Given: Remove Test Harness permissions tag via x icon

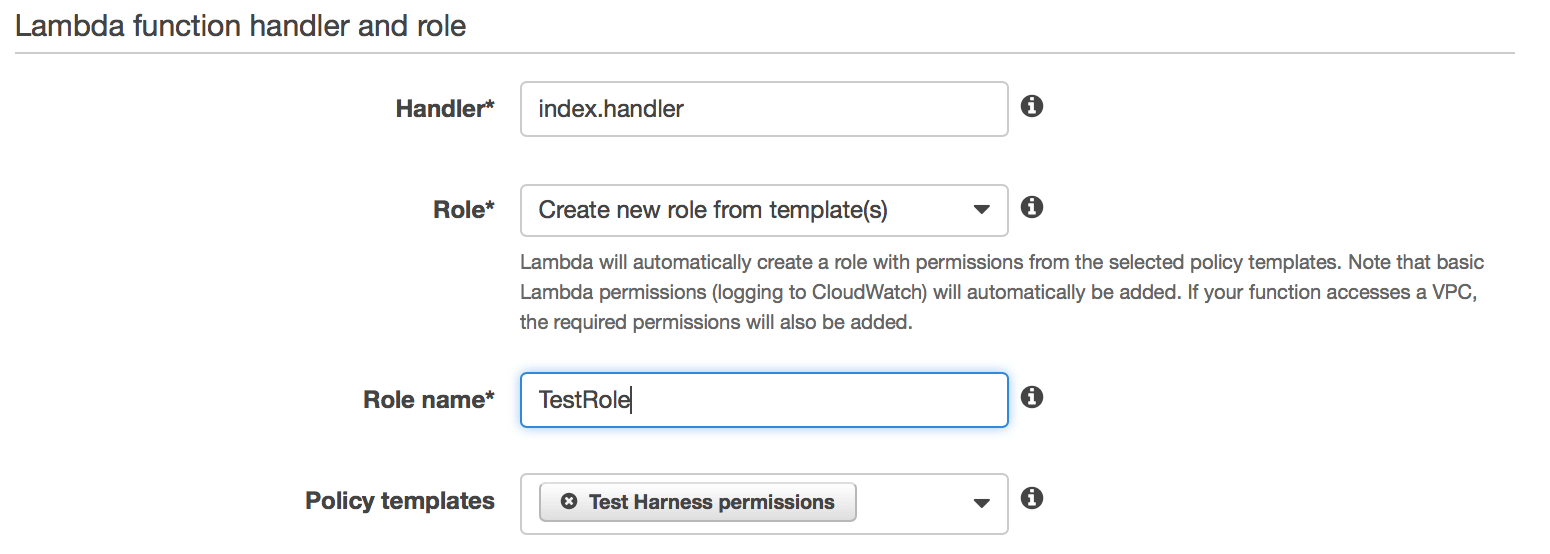Looking at the screenshot, I should click(569, 502).
